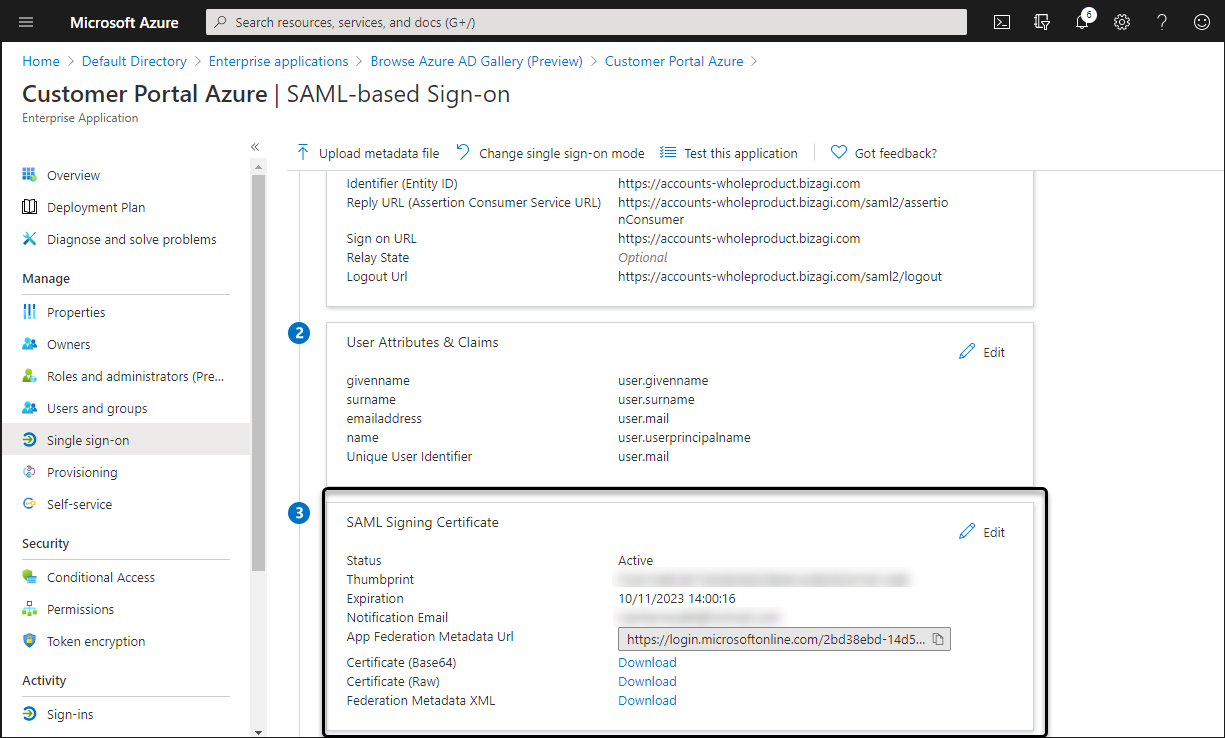Click the Conditional Access icon
The image size is (1225, 738).
coord(29,577)
